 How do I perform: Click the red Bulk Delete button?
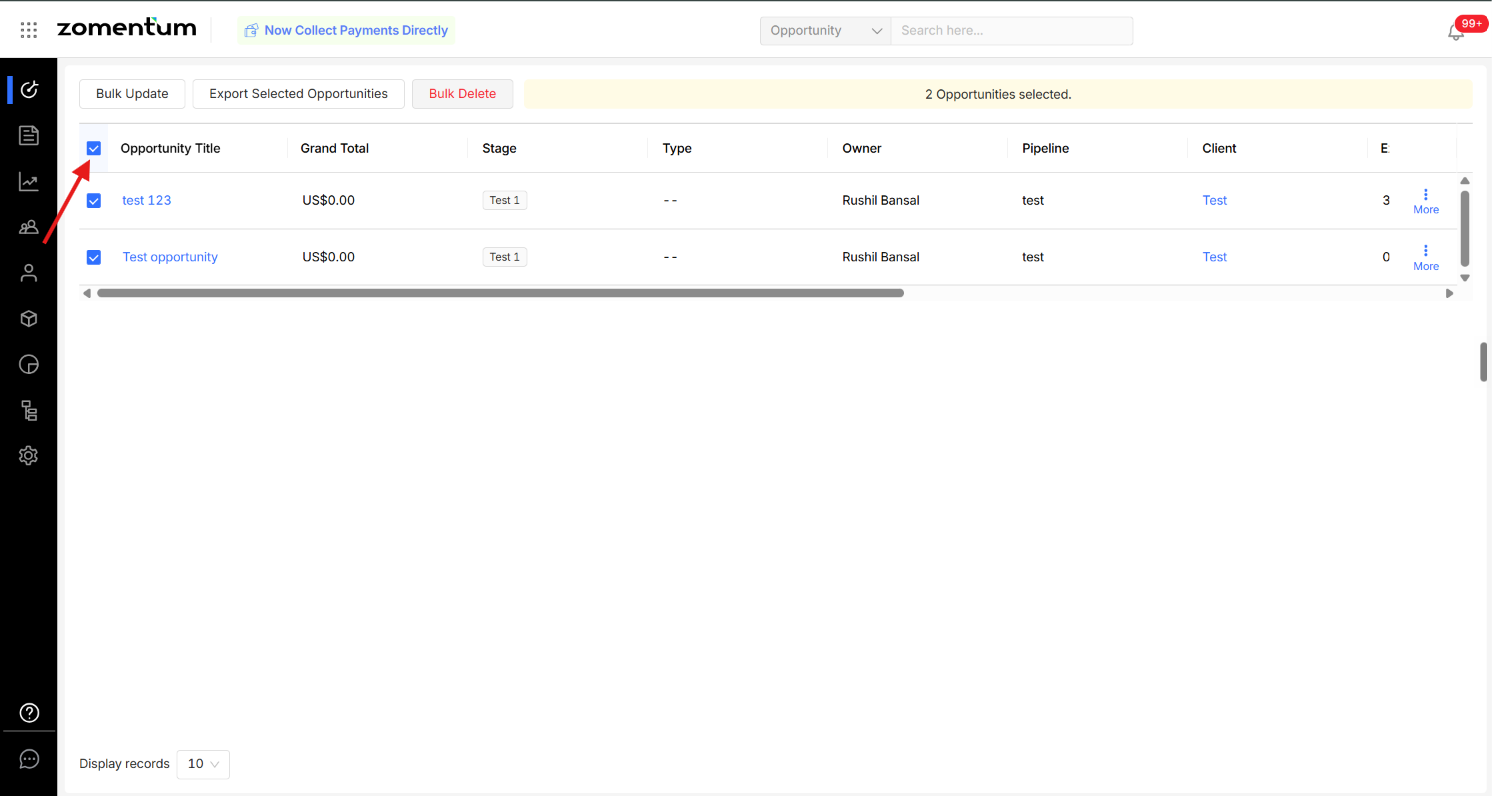(x=462, y=94)
